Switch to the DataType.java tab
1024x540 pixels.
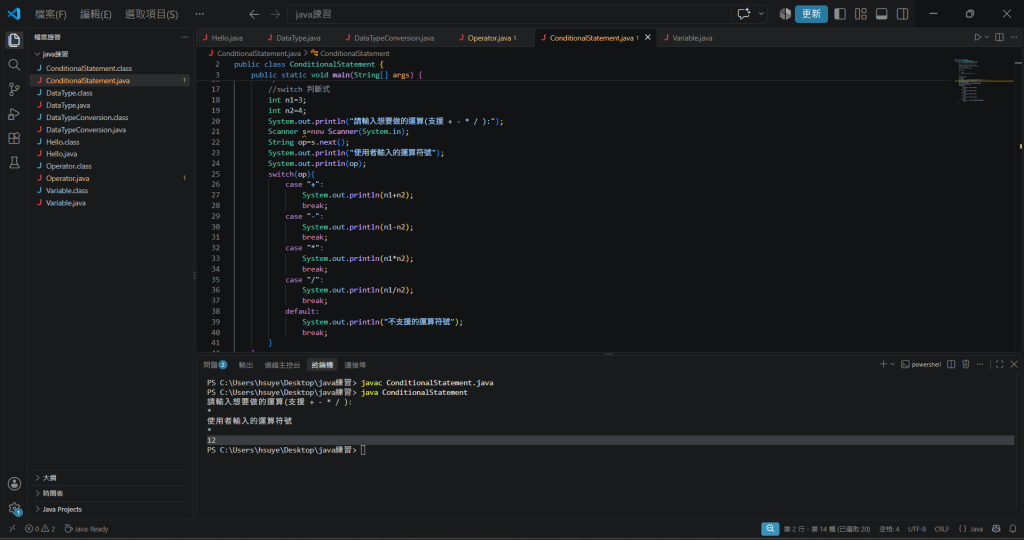tap(298, 38)
